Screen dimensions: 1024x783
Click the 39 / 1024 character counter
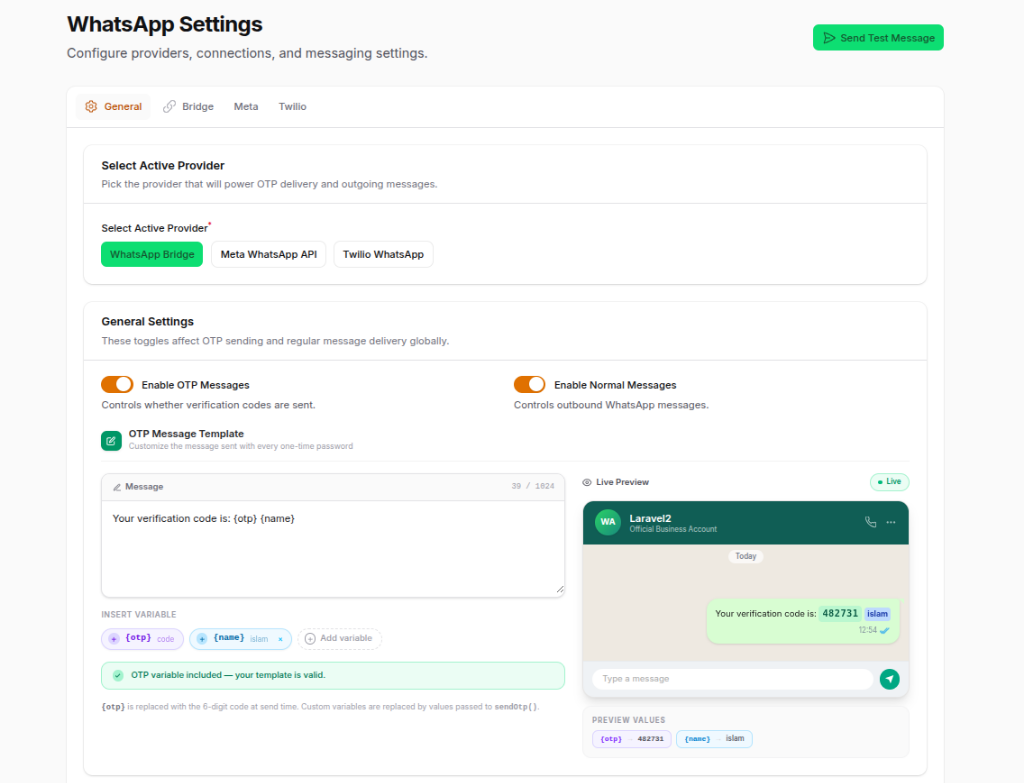point(533,487)
